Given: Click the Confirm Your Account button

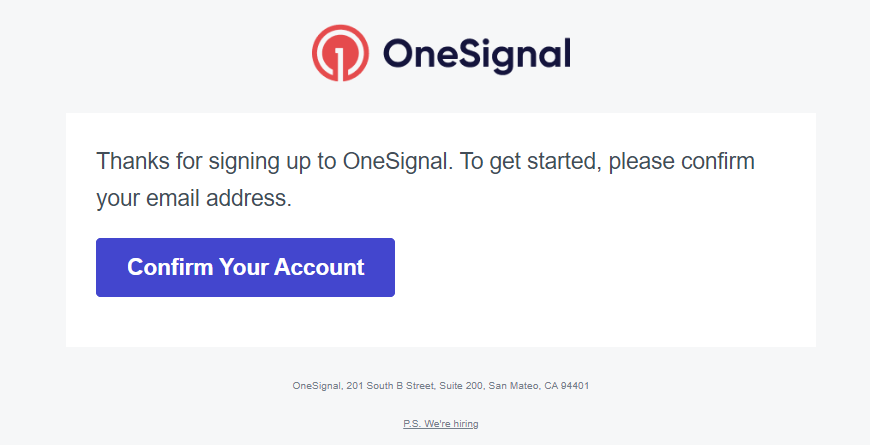Looking at the screenshot, I should pos(245,267).
